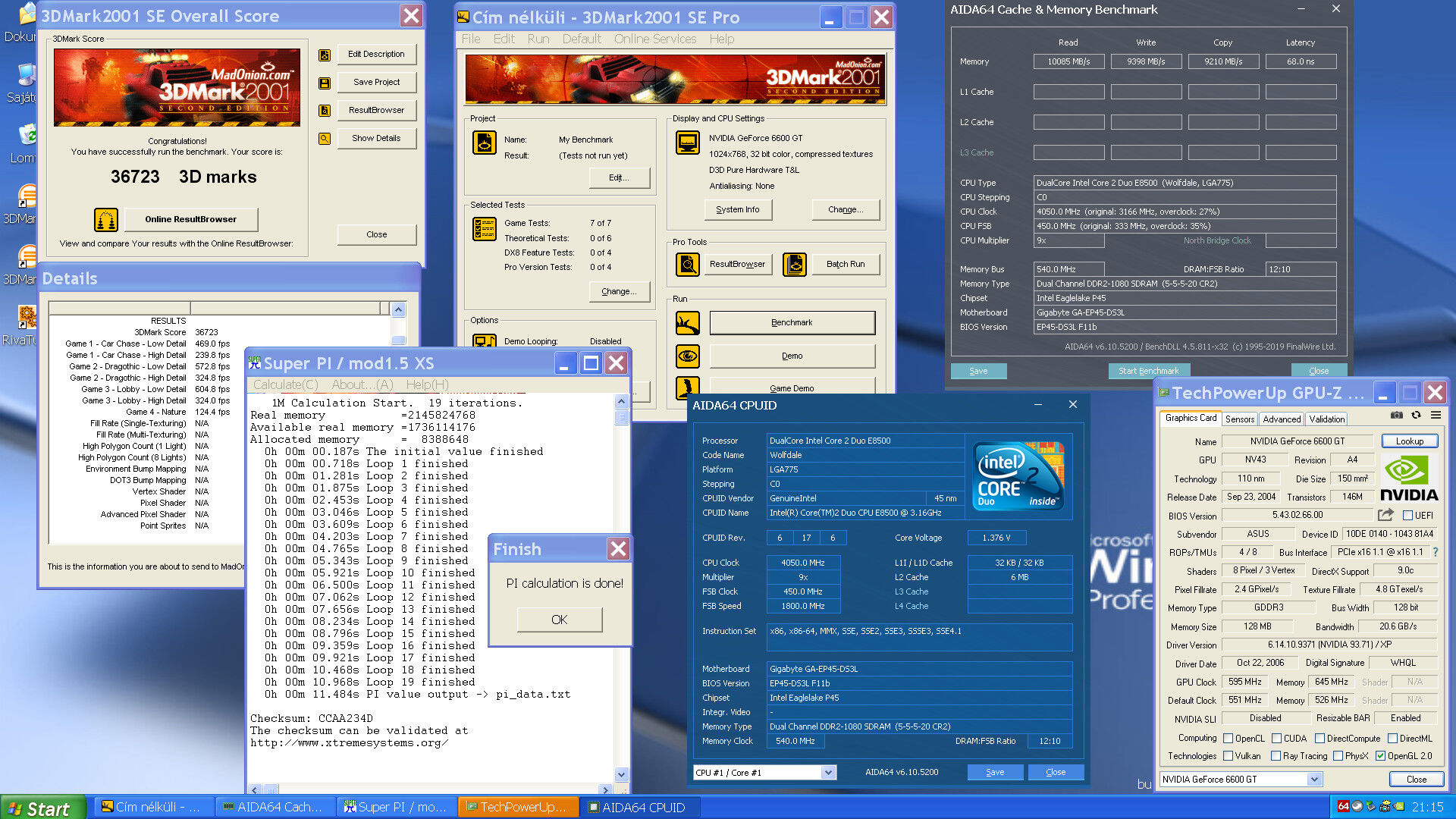The width and height of the screenshot is (1456, 819).
Task: Click the GPU-Z refresh icon
Action: coord(1416,416)
